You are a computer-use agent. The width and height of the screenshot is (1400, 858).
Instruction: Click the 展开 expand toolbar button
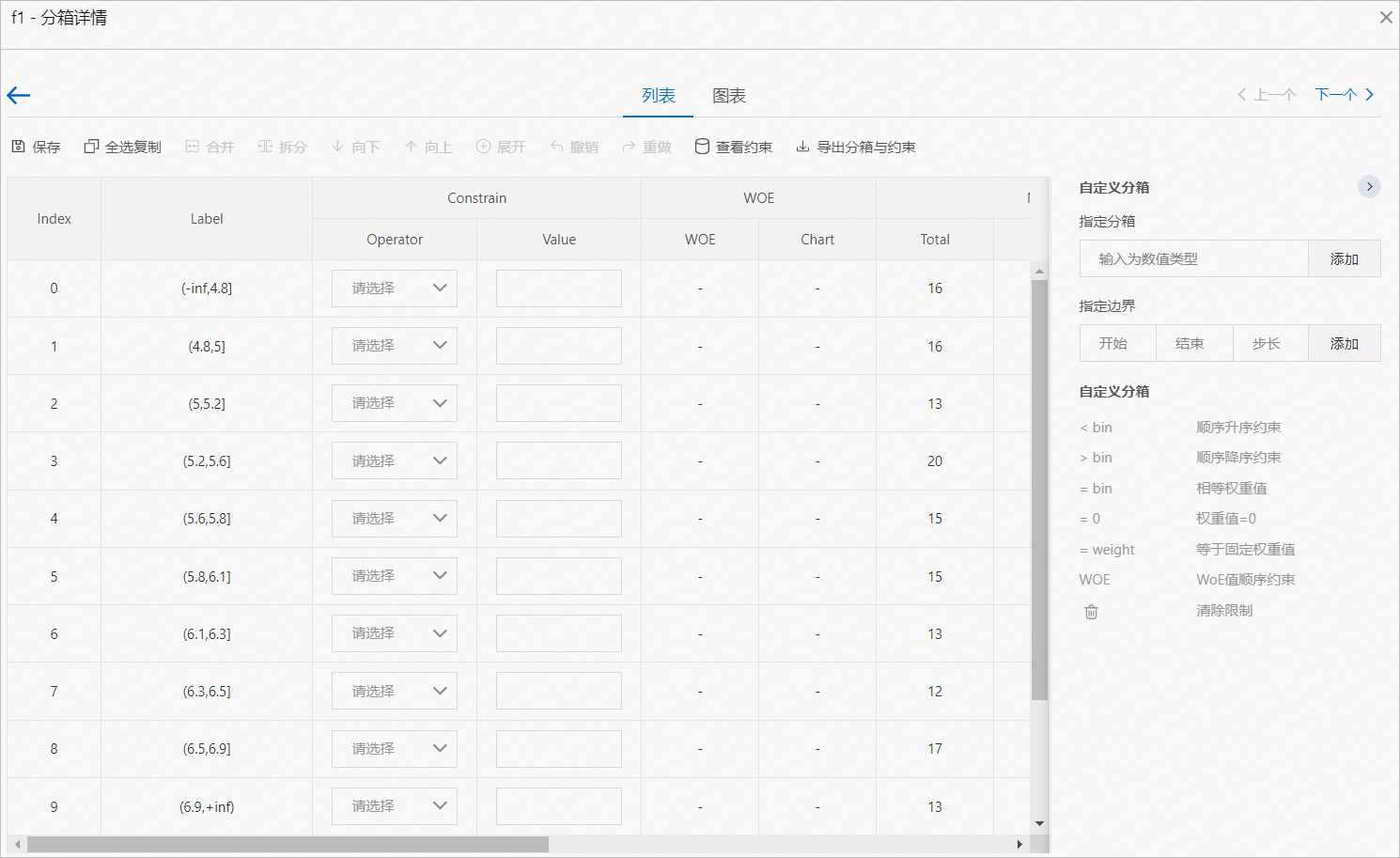coord(501,147)
